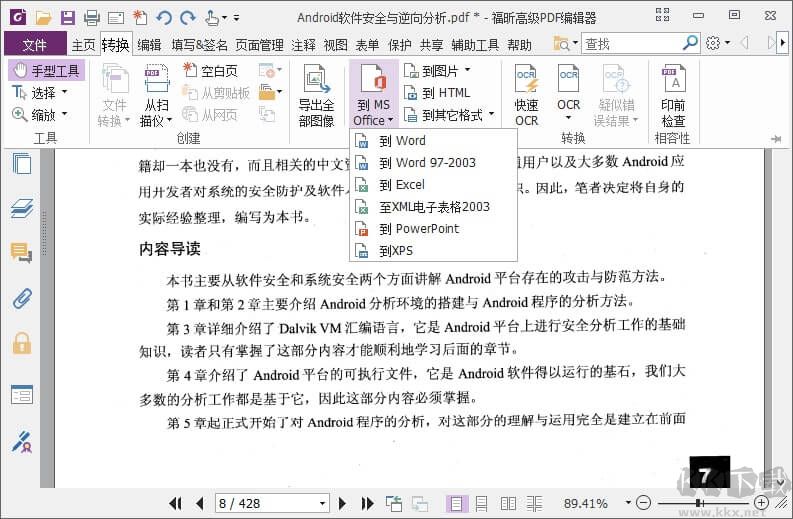Open the page number dropdown
793x519 pixels.
[x=322, y=503]
